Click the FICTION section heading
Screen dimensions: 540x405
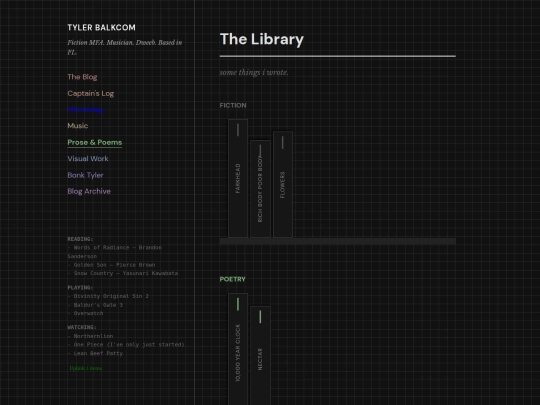point(233,105)
